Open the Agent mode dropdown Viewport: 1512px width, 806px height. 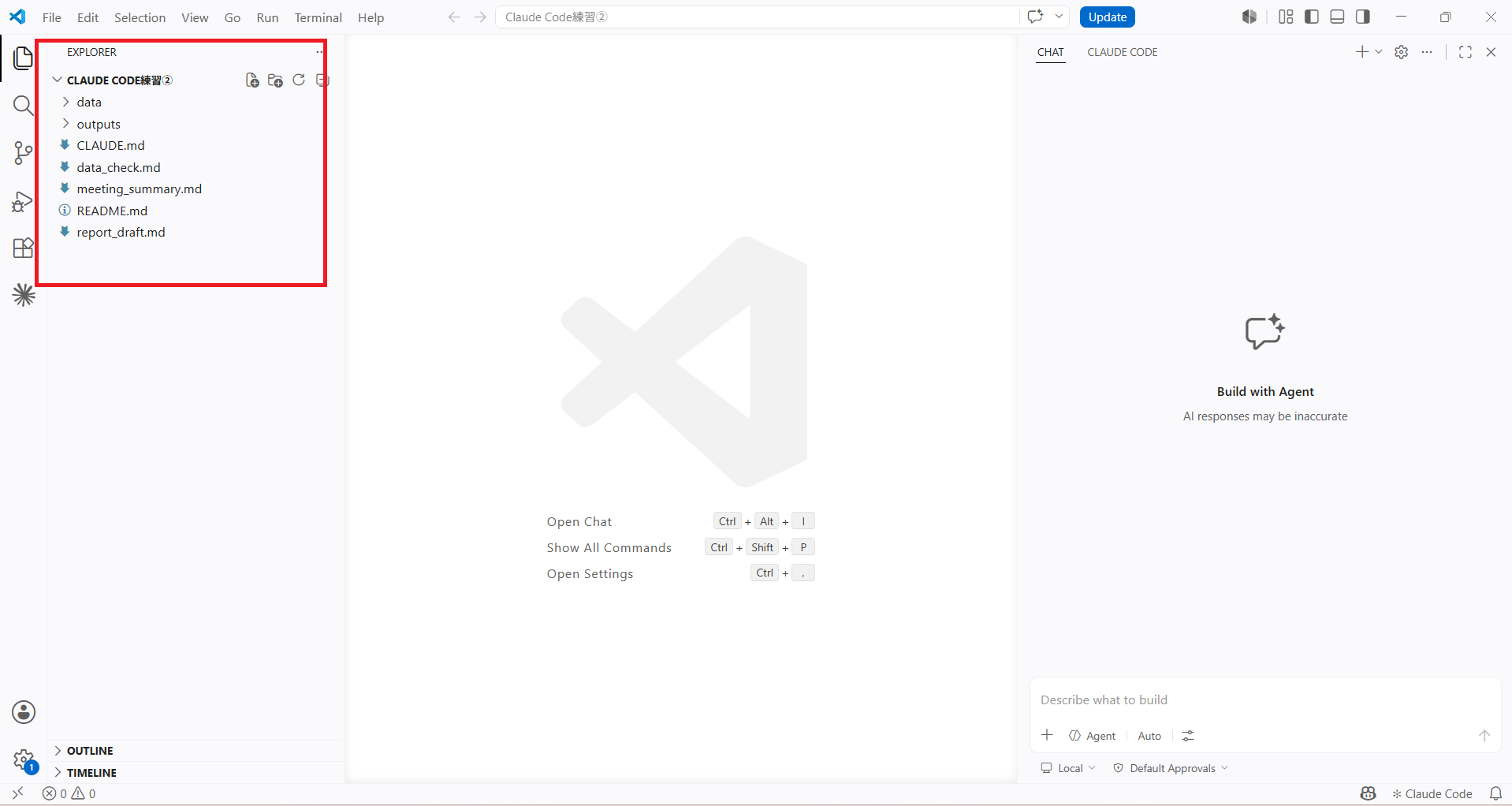(1093, 736)
